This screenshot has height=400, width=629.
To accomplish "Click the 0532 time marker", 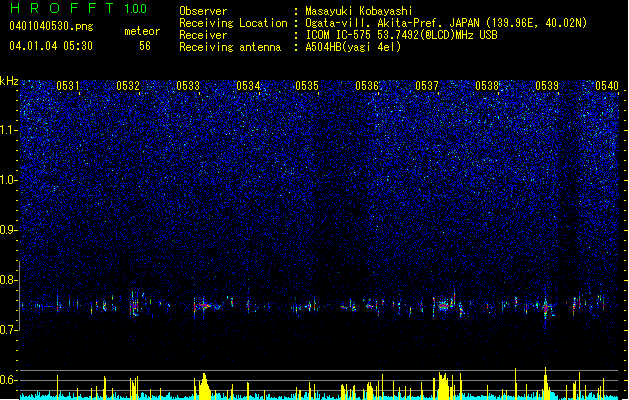I will (x=128, y=86).
